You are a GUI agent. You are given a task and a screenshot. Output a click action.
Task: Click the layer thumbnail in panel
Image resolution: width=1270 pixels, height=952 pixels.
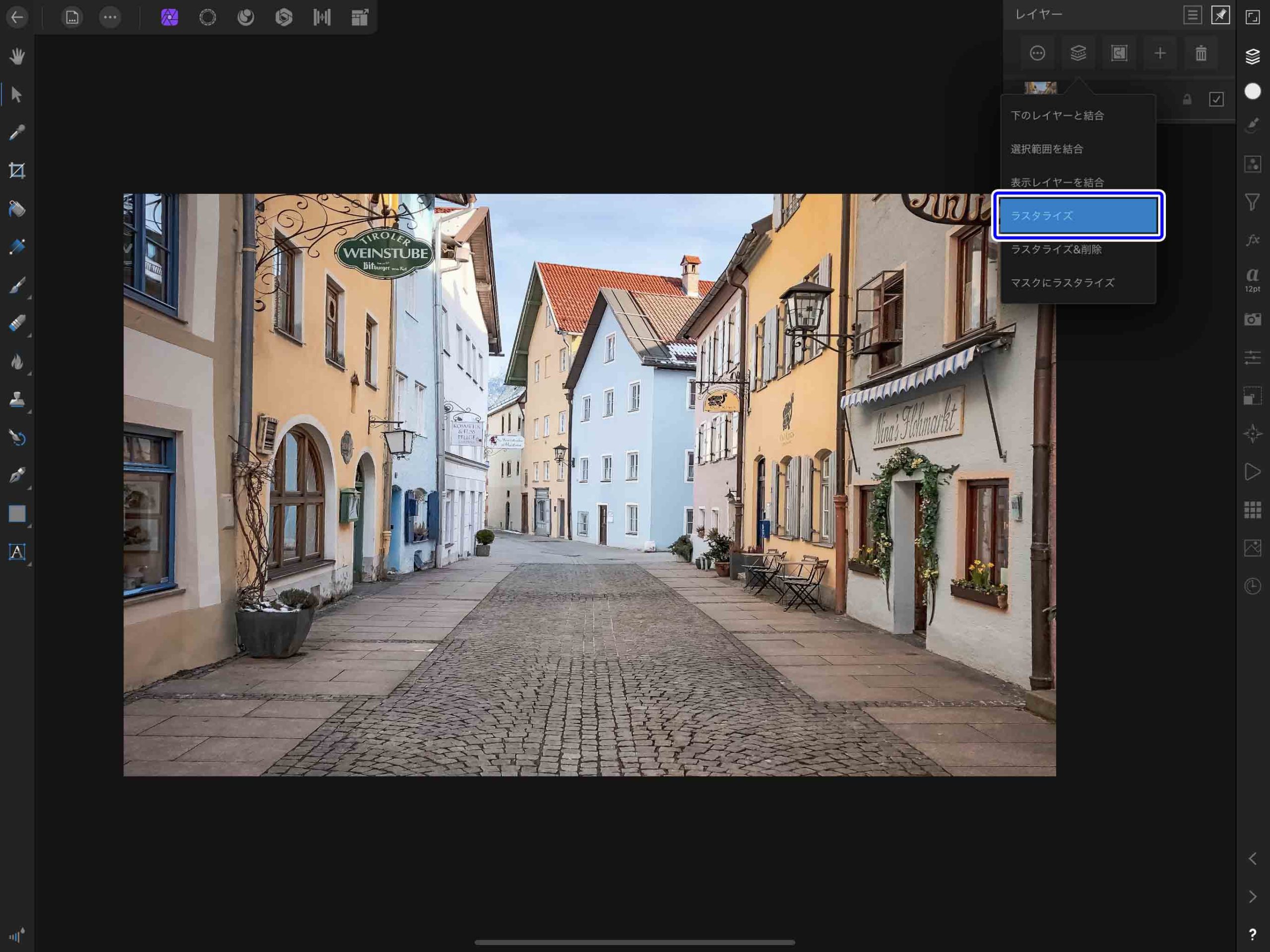coord(1040,89)
